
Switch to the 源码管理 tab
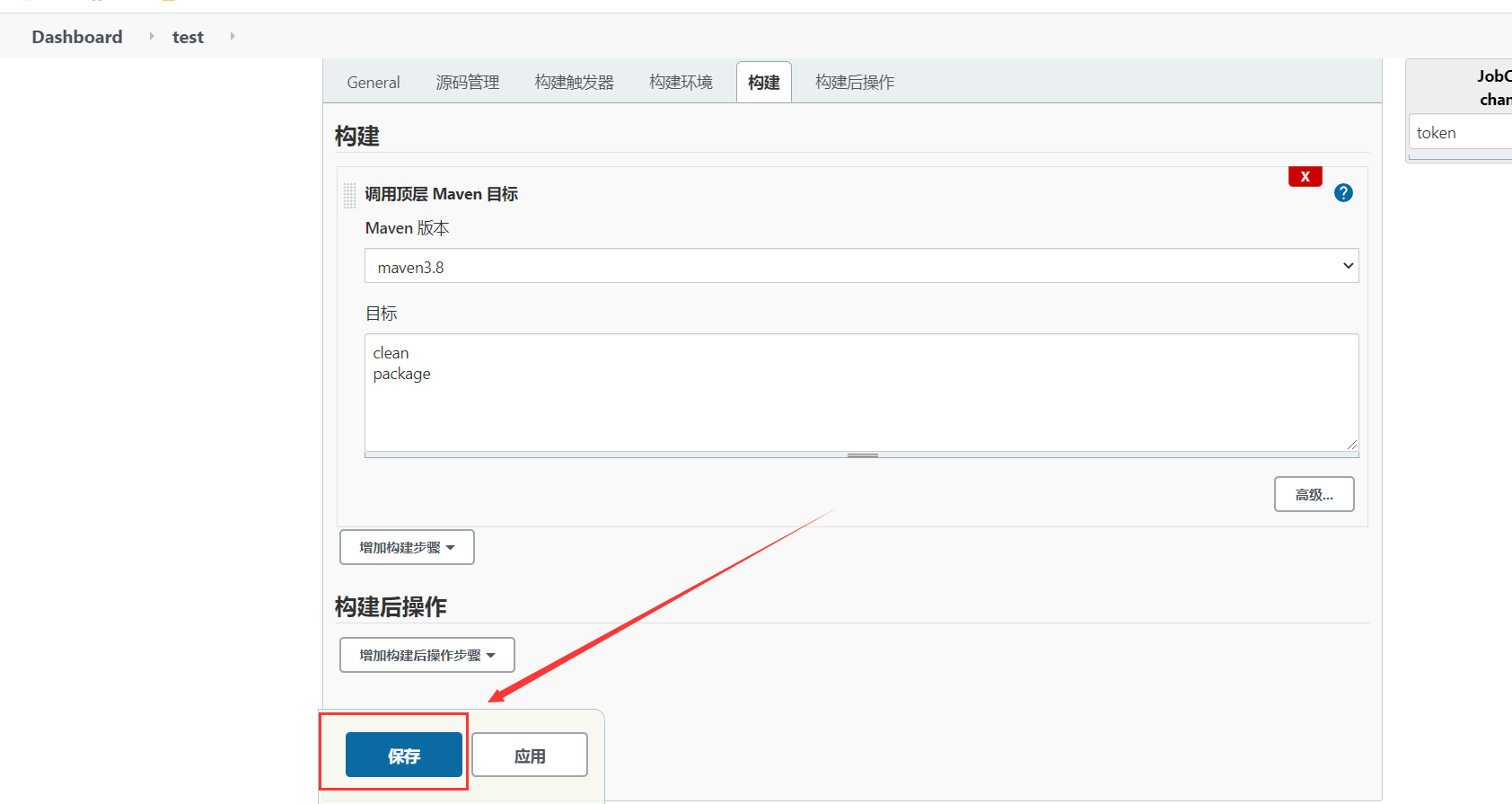point(468,82)
